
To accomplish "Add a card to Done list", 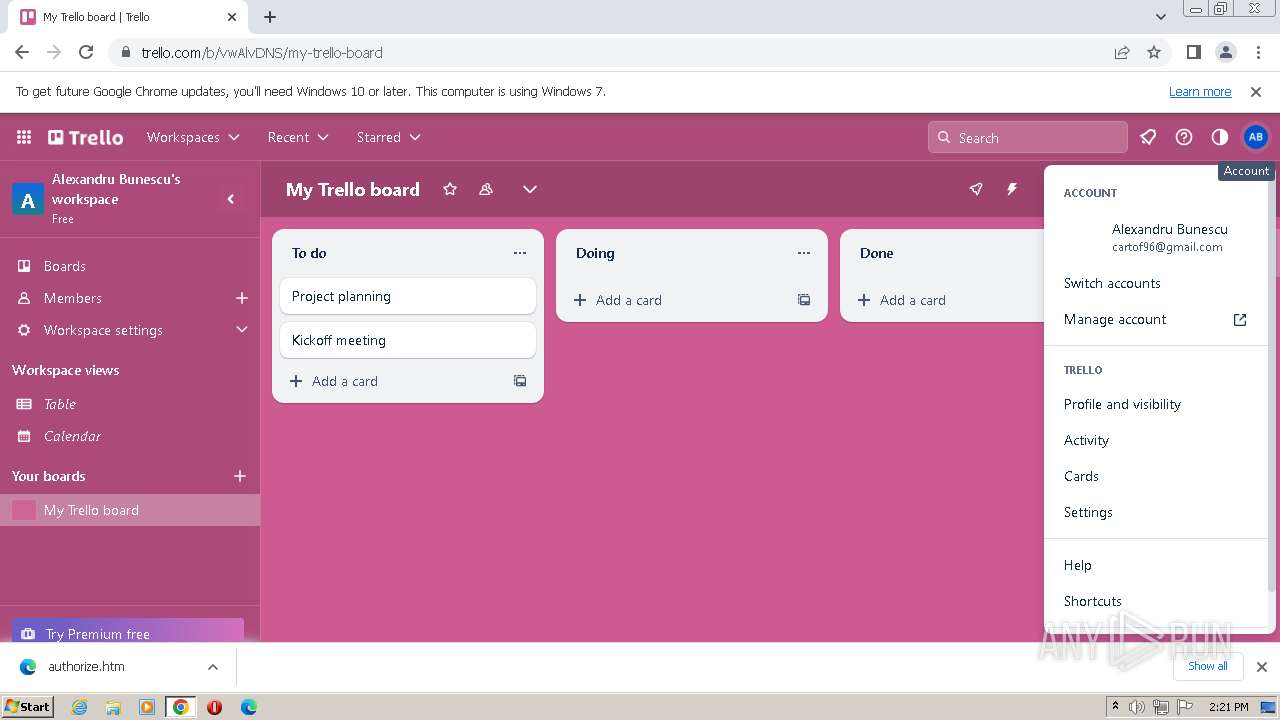I will 944,300.
